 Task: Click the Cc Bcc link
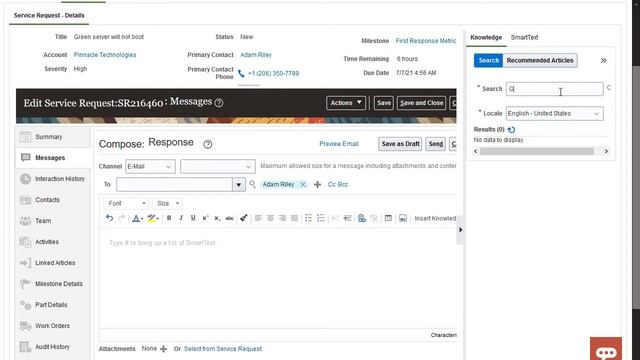click(338, 184)
